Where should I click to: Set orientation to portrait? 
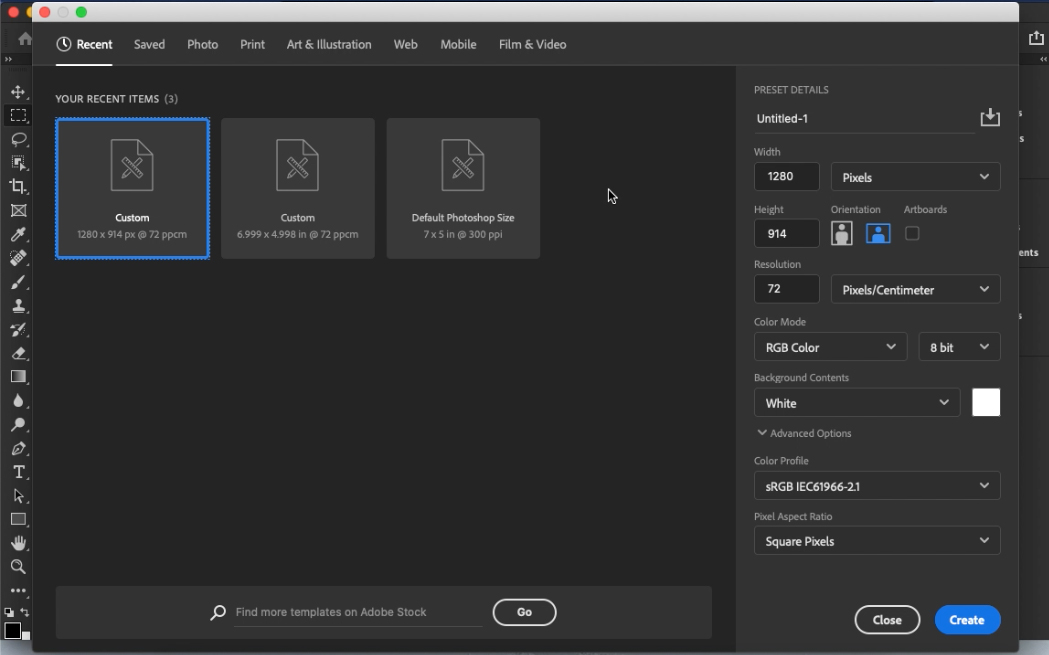(x=842, y=233)
